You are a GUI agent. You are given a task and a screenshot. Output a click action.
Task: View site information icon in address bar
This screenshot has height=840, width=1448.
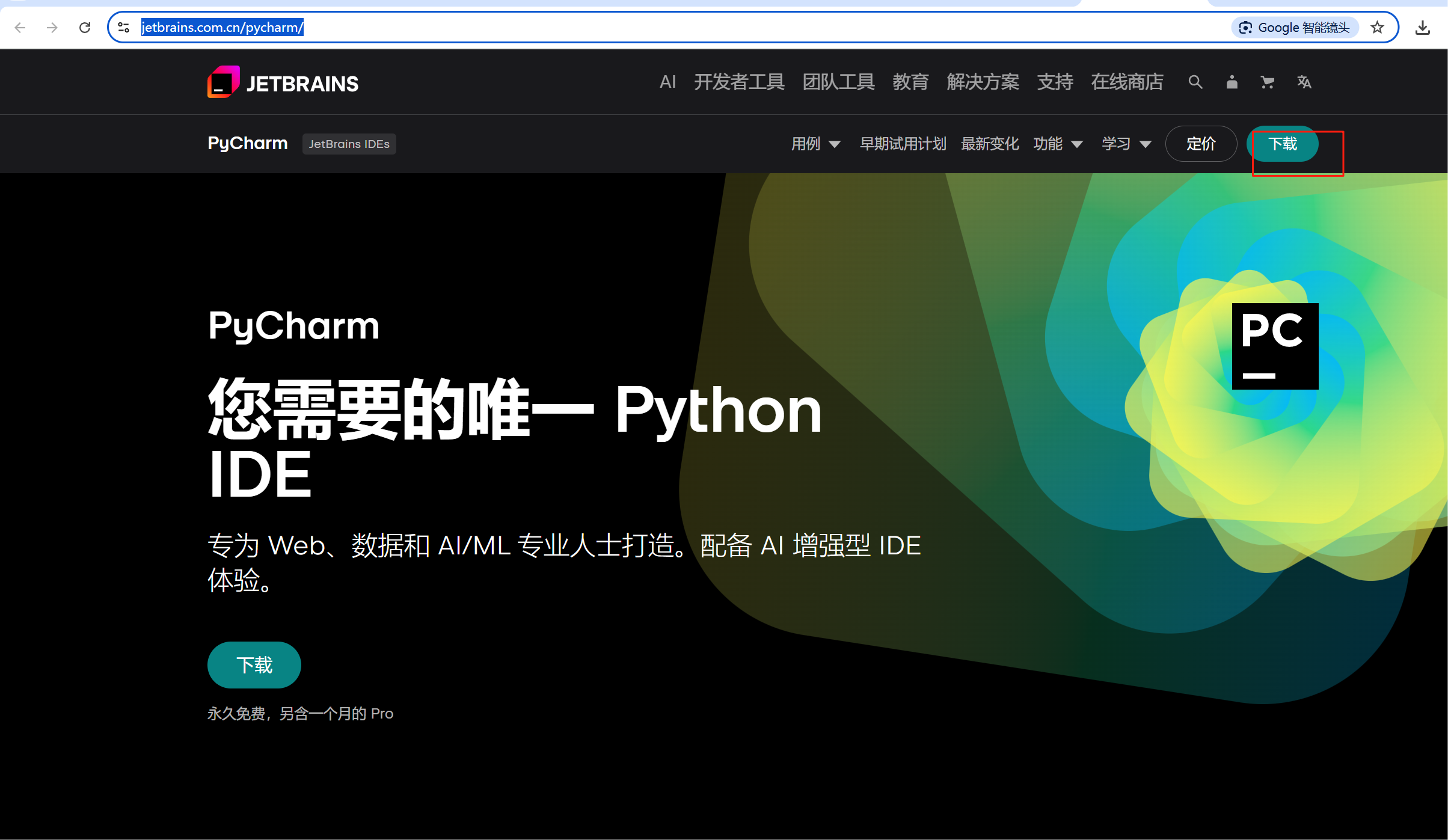124,28
